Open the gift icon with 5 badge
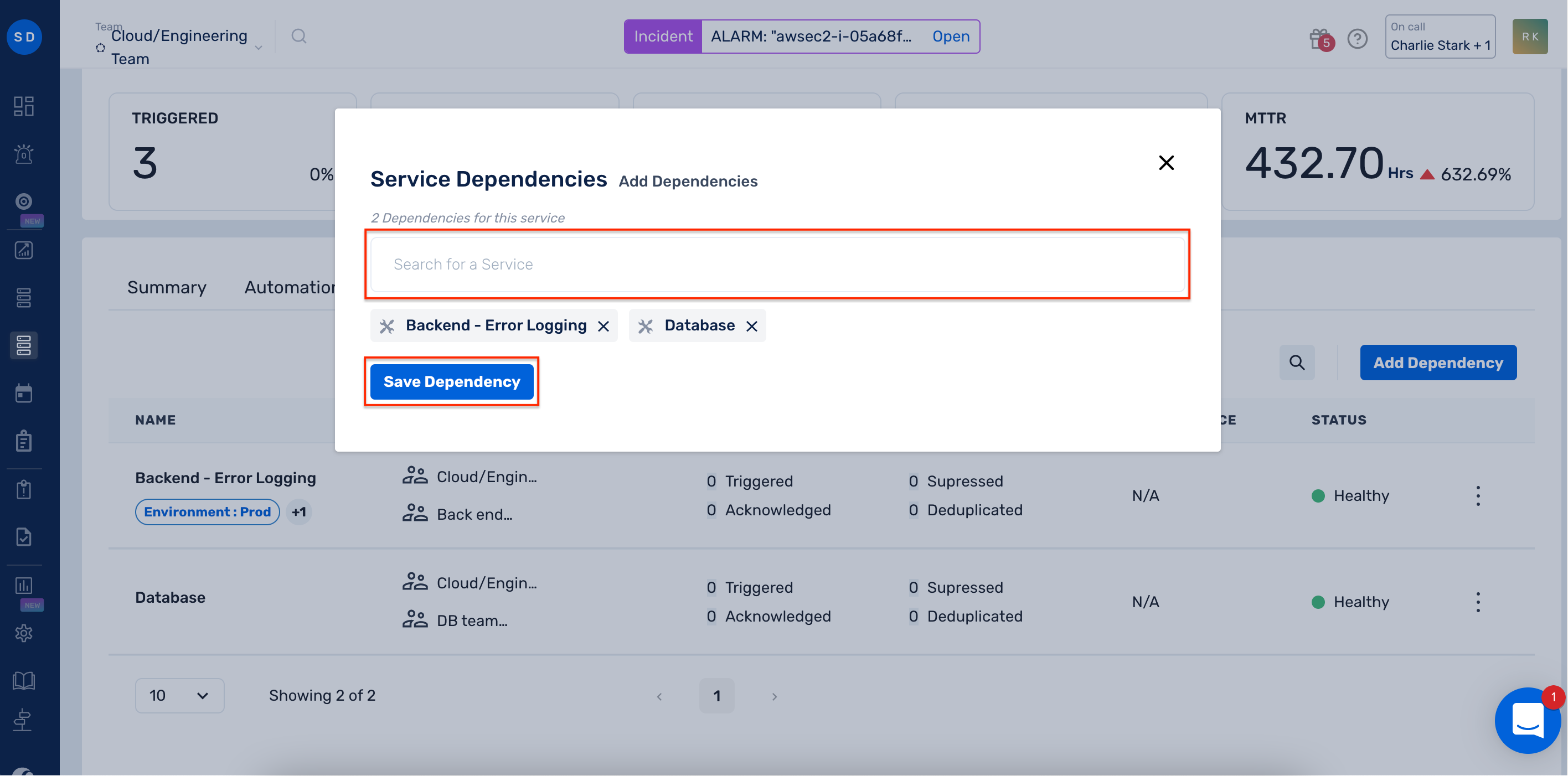 [1322, 39]
